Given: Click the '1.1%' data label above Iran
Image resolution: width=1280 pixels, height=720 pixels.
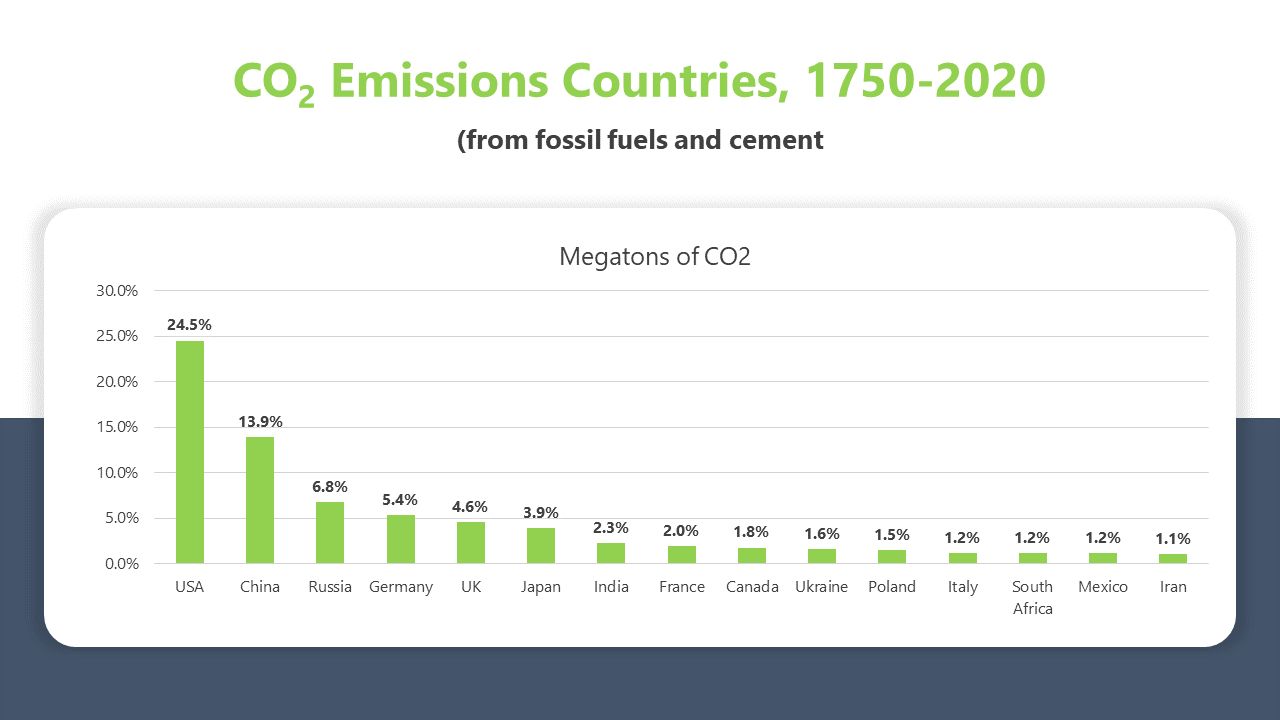Looking at the screenshot, I should tap(1173, 538).
